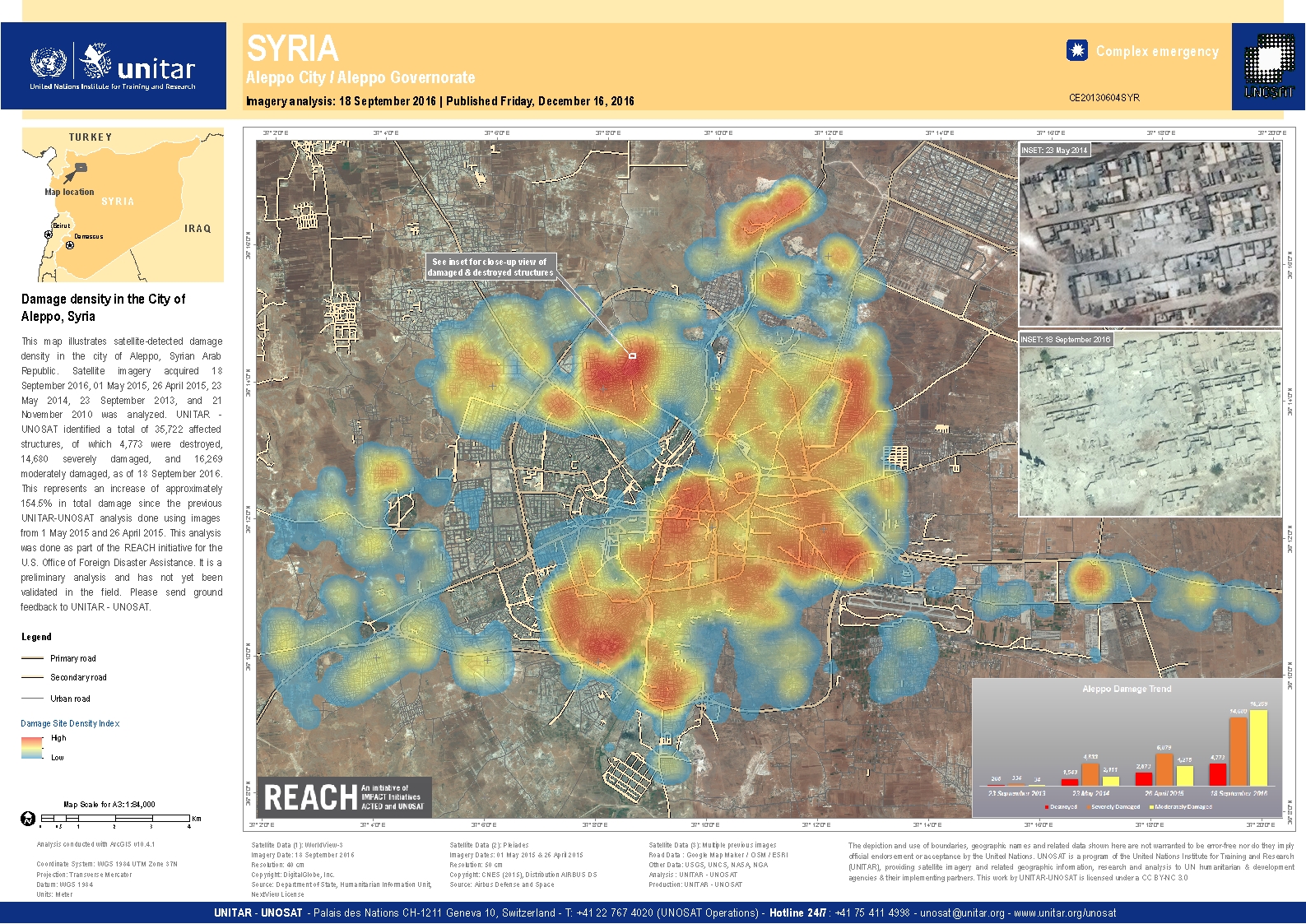
Task: Click the Map location marker in Syria overview
Action: point(80,169)
